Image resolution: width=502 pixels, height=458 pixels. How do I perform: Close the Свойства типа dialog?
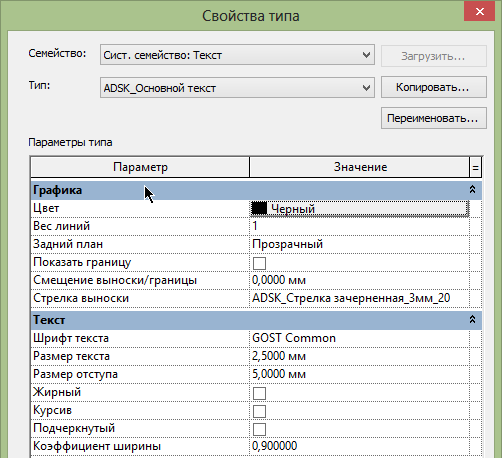(479, 11)
